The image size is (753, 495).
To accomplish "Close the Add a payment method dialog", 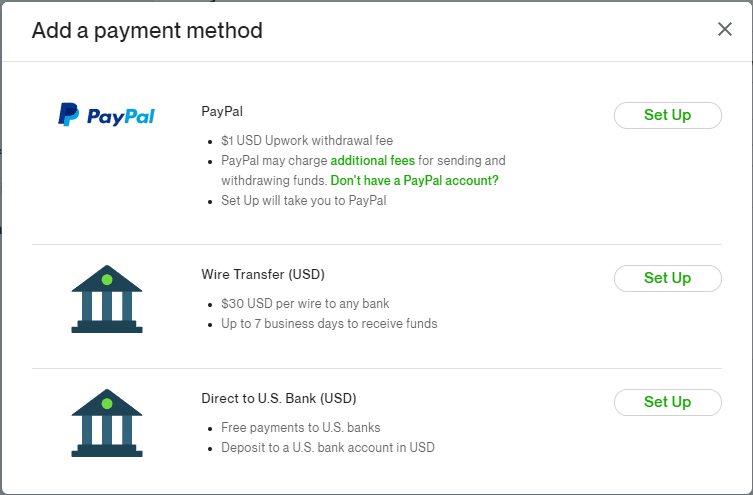I will point(725,29).
